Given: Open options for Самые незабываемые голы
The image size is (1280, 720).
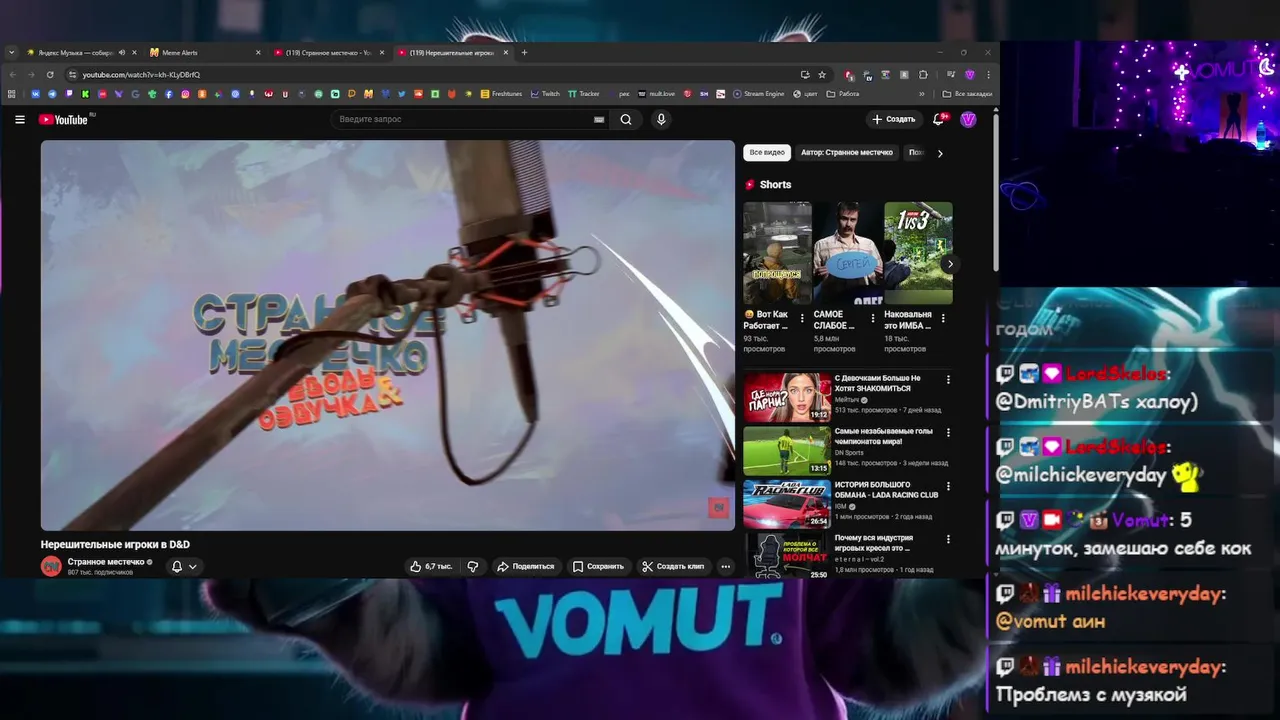Looking at the screenshot, I should tap(948, 433).
